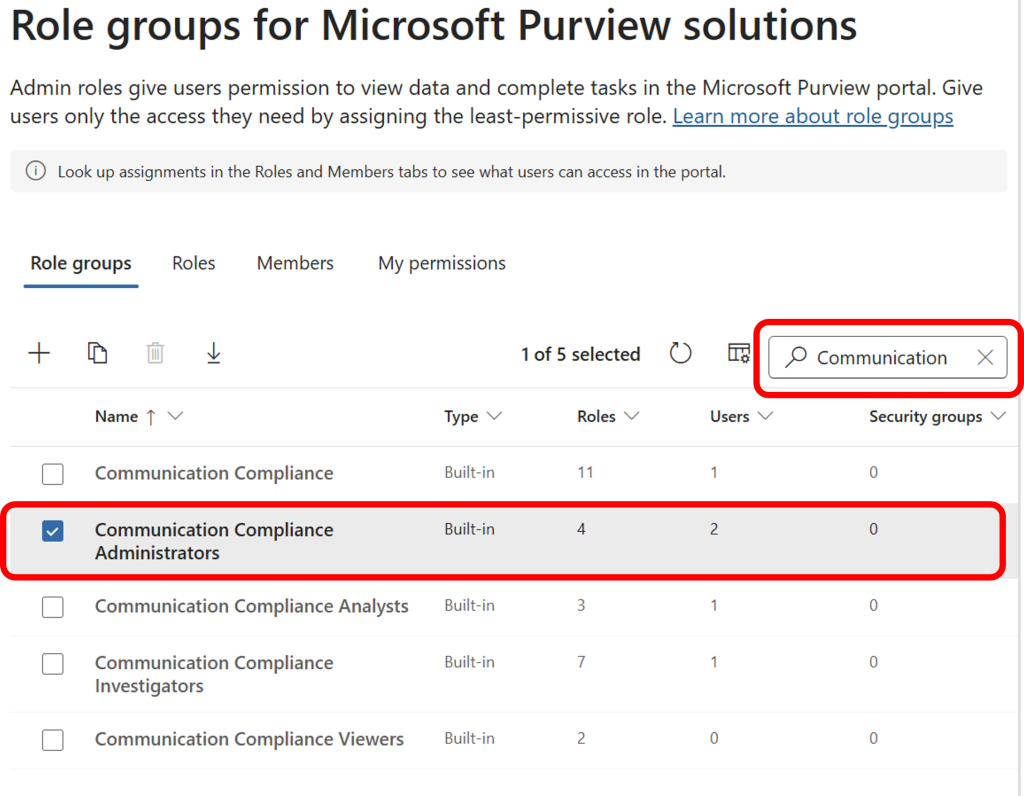Clear the Communication search text
Screen dimensions: 1024x796
click(985, 357)
